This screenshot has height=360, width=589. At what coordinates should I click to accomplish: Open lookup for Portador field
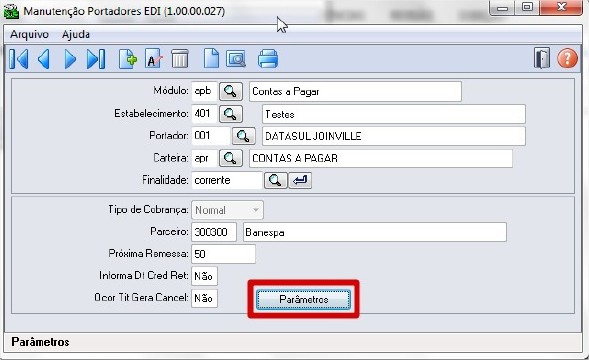click(243, 136)
